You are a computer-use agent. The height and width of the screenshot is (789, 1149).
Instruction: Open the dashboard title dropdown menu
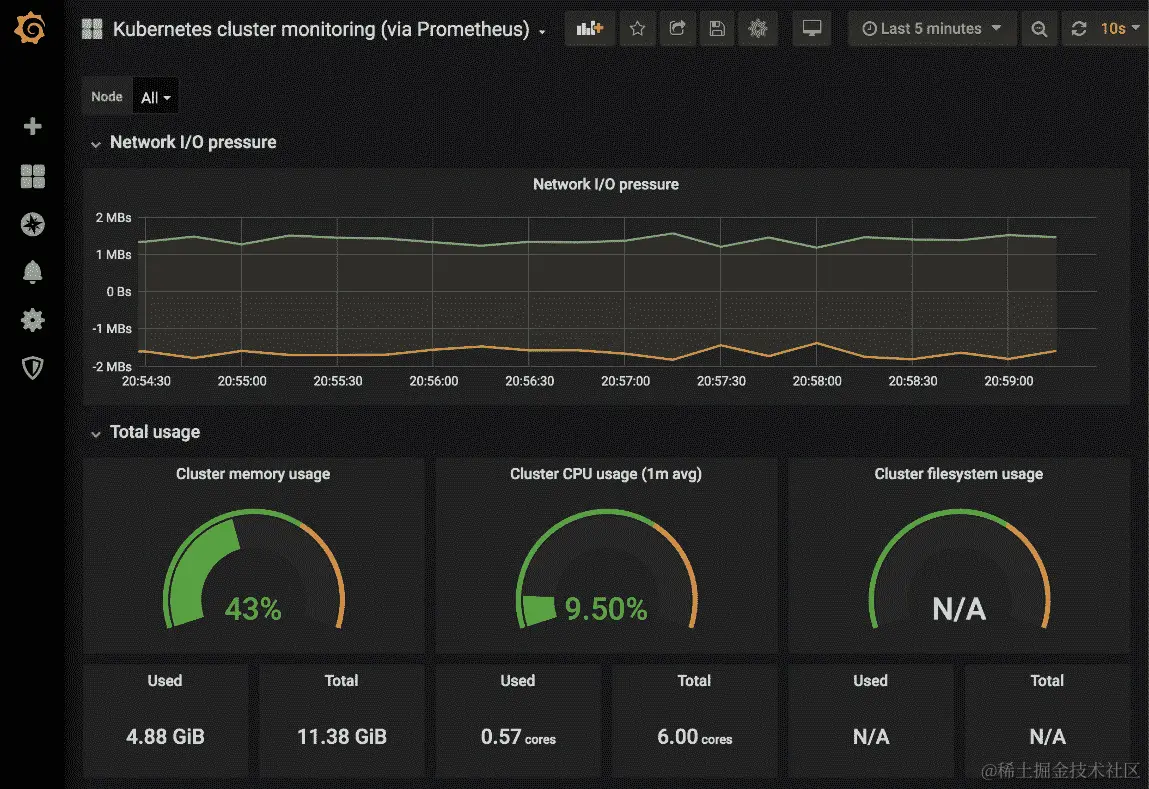[543, 30]
